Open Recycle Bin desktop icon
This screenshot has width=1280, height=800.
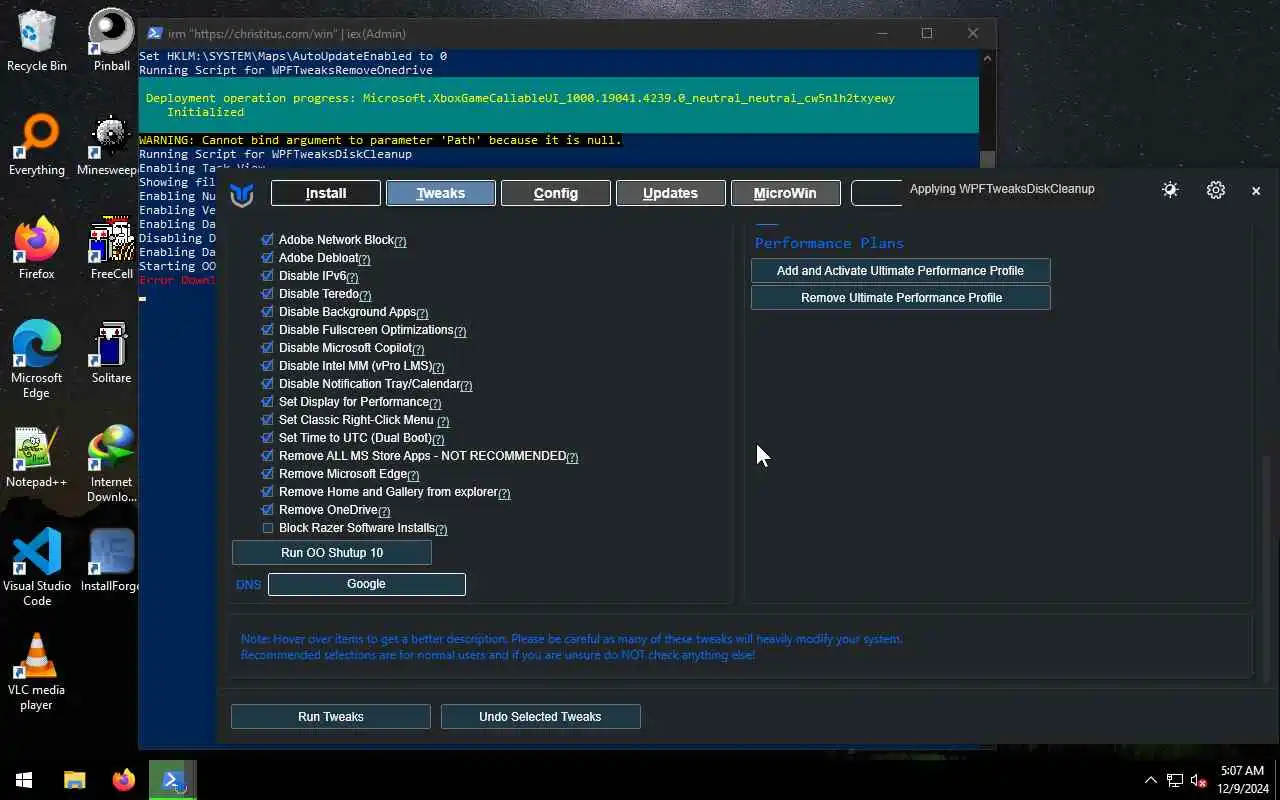37,40
